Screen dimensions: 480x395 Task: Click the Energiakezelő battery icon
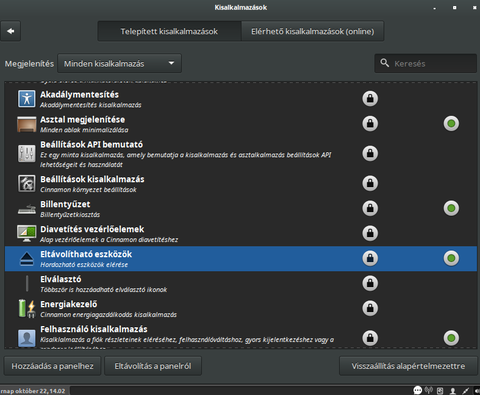point(27,308)
